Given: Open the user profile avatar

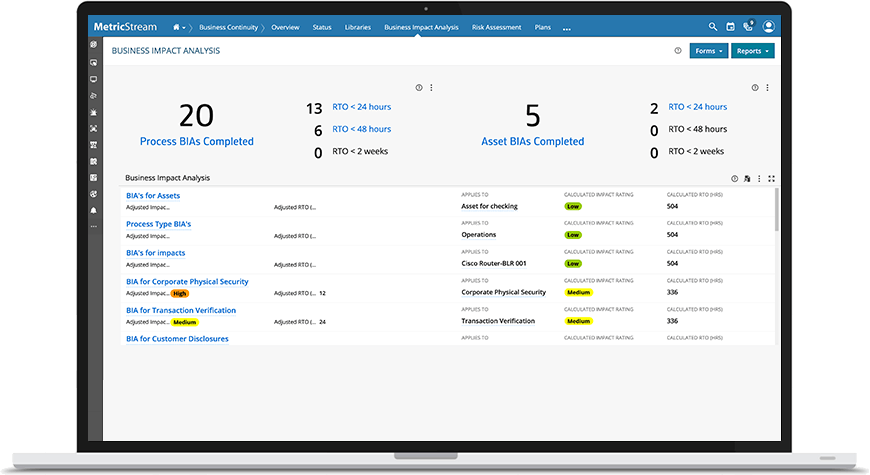Looking at the screenshot, I should click(768, 26).
